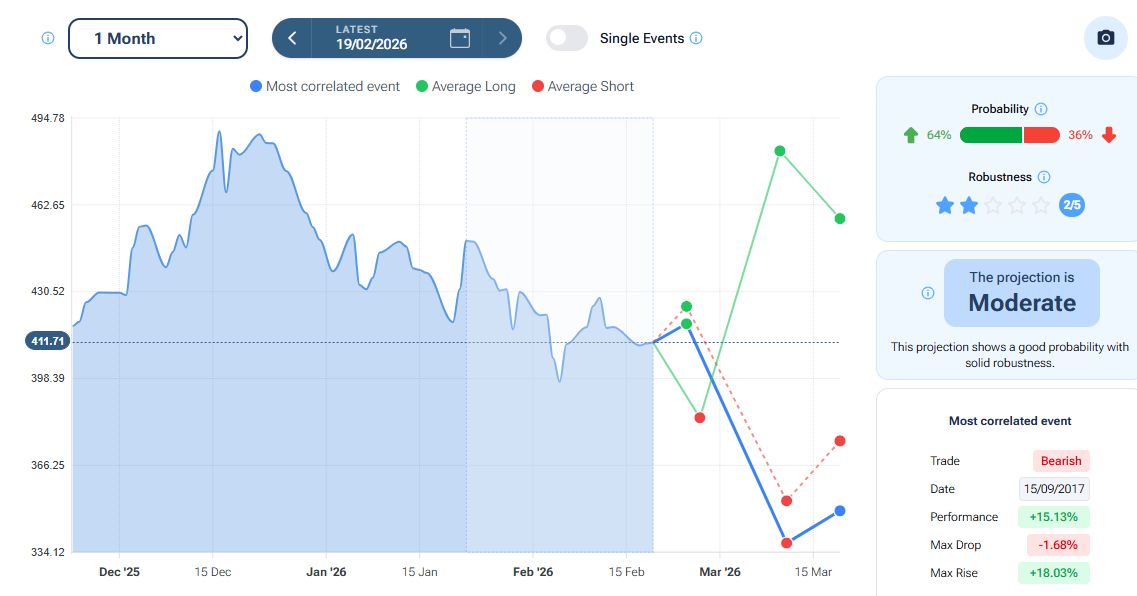Hide the Average Long legend series
The height and width of the screenshot is (596, 1137).
click(465, 87)
